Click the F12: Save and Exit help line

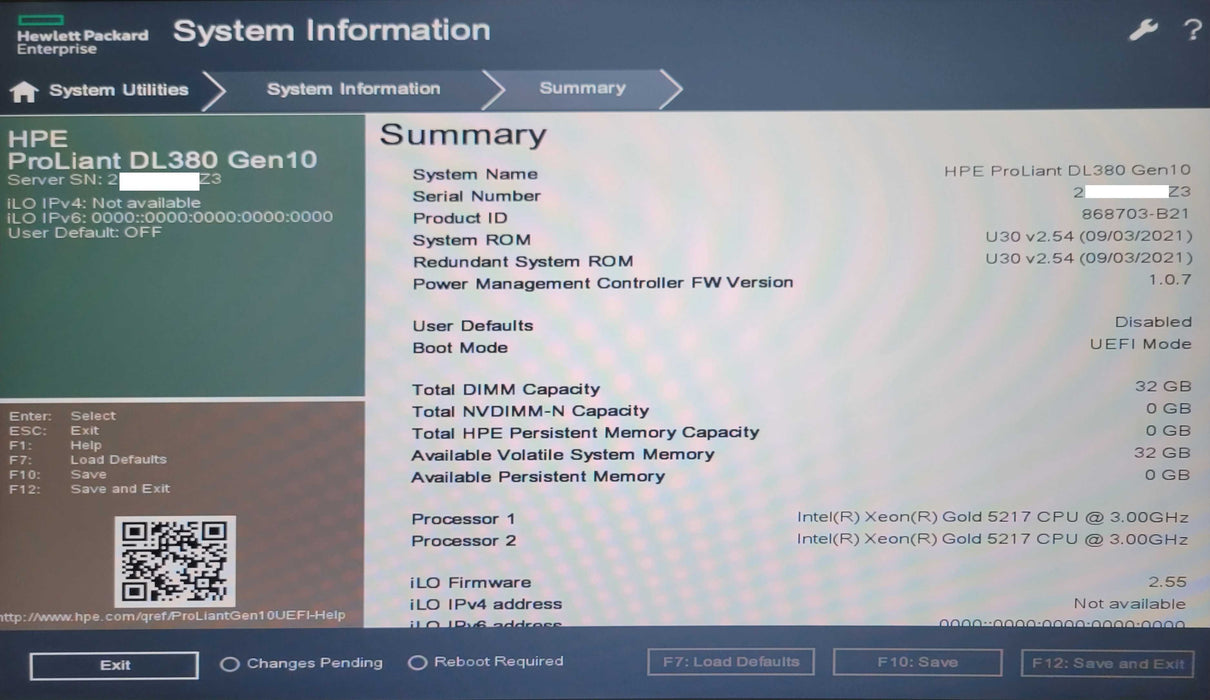click(x=90, y=489)
